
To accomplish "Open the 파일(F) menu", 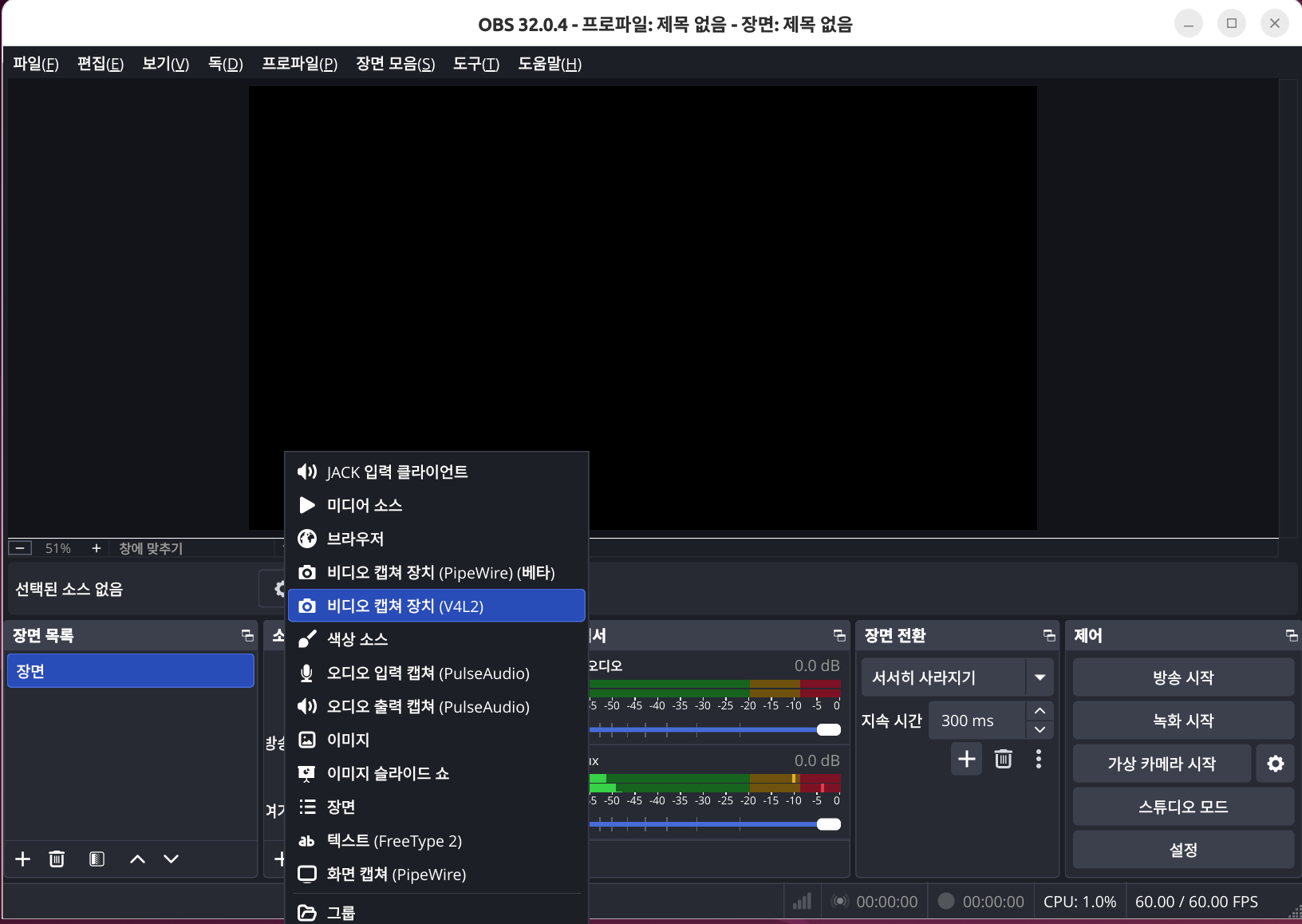I will coord(36,64).
